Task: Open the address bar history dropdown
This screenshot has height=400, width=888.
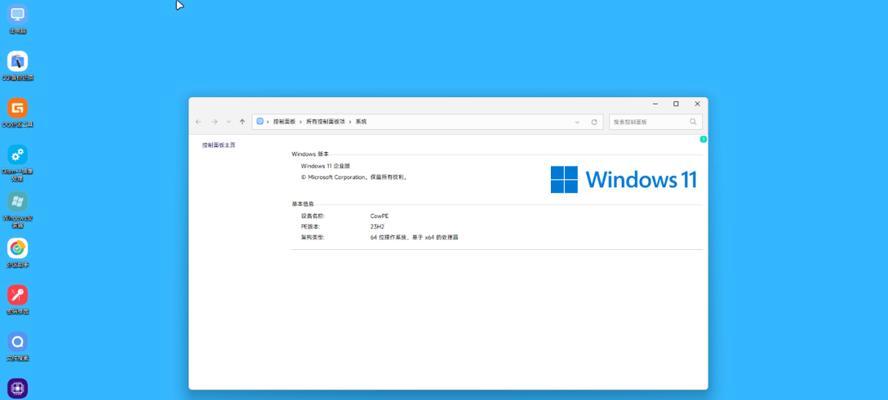Action: 577,122
